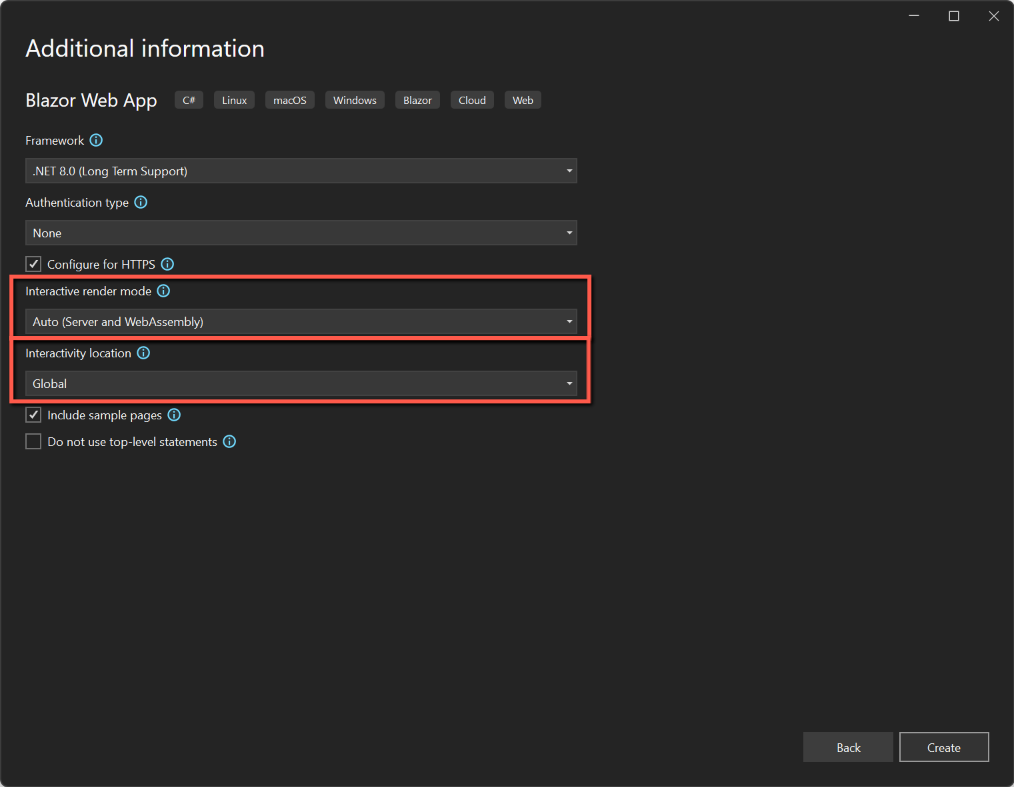Screen dimensions: 1014x787
Task: Click the Blazor tag label
Action: point(417,99)
